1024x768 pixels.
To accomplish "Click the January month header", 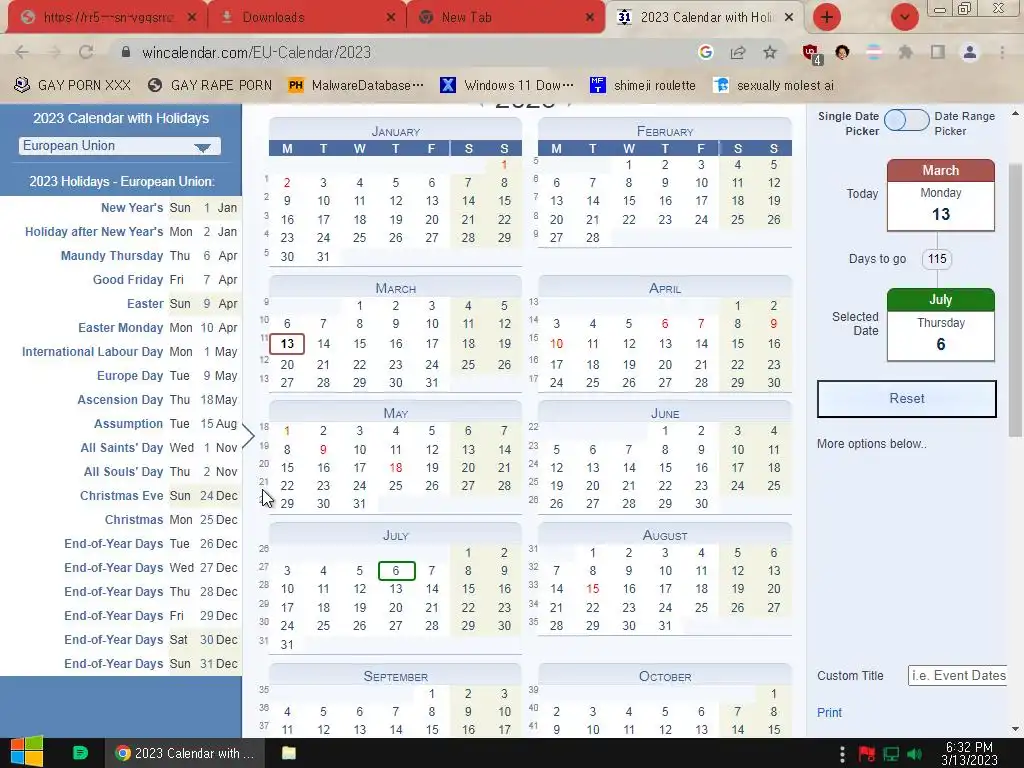I will [396, 131].
